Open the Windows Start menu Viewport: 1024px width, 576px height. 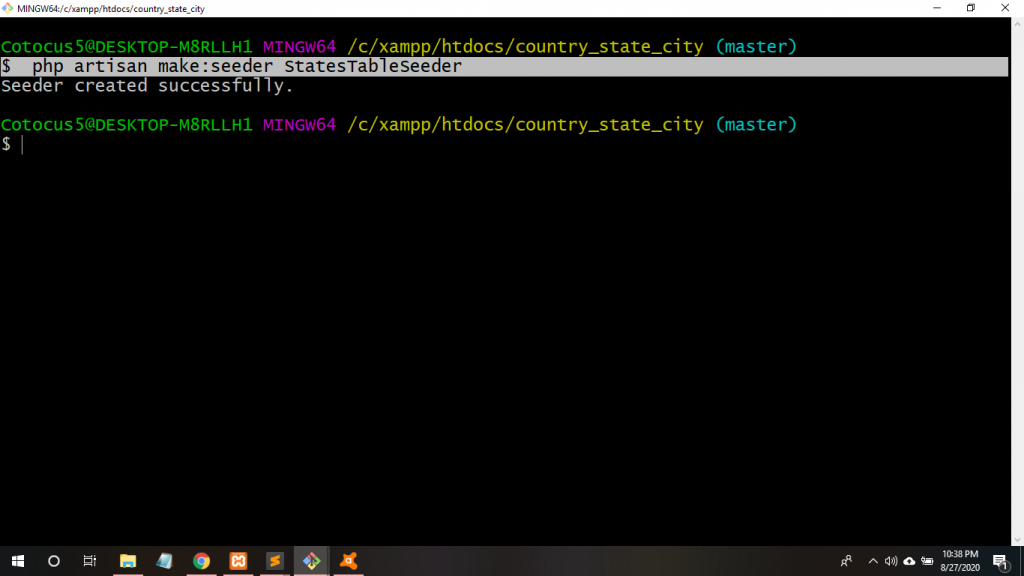18,561
